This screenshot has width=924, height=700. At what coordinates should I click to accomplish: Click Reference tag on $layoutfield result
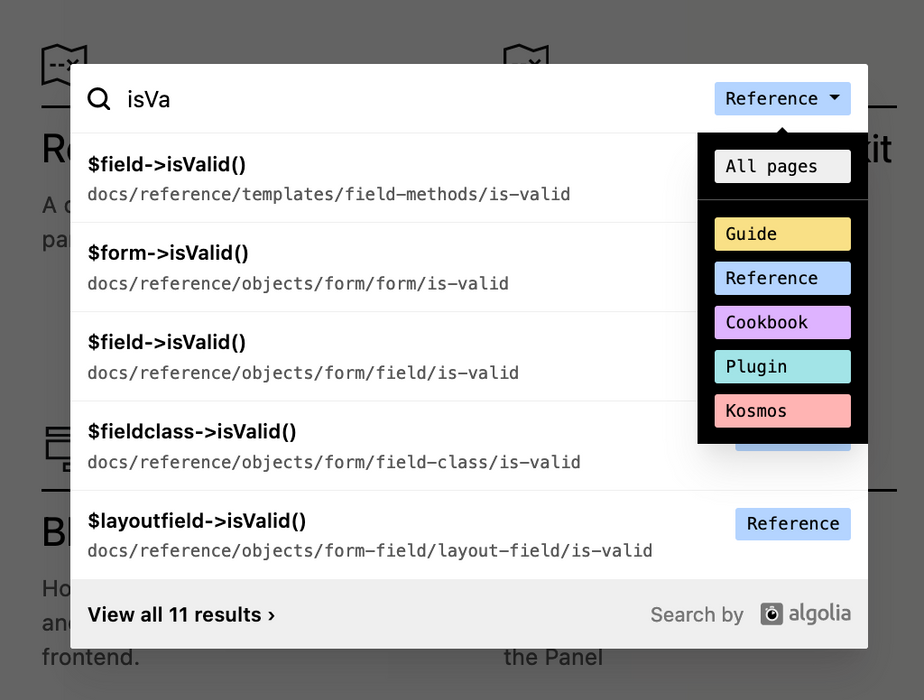tap(792, 524)
